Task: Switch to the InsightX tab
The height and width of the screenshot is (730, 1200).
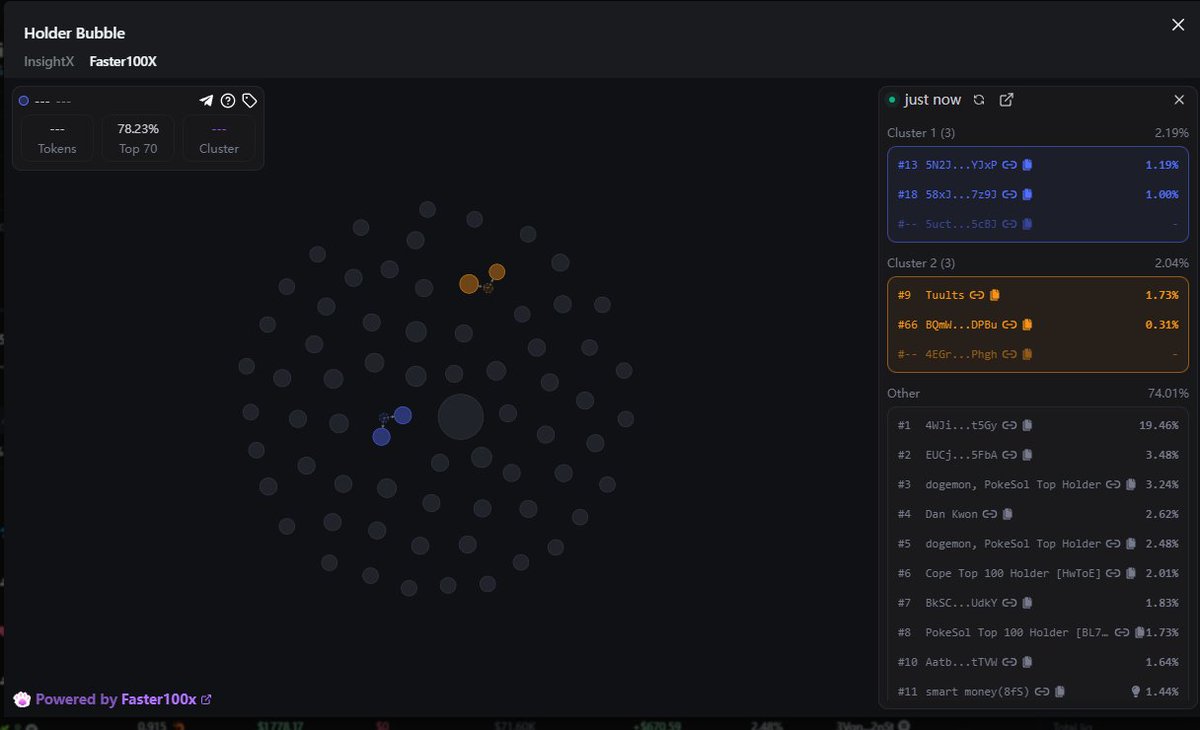Action: click(x=48, y=62)
